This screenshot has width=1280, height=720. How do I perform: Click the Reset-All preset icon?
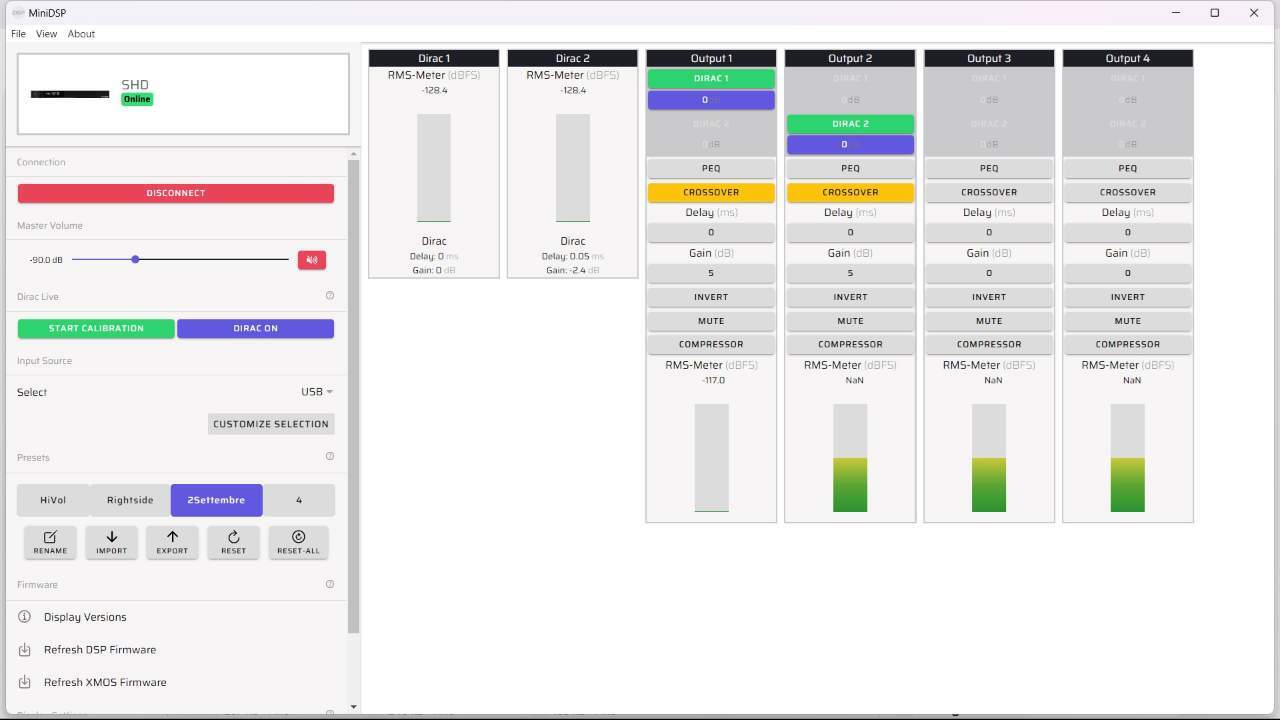coord(298,537)
